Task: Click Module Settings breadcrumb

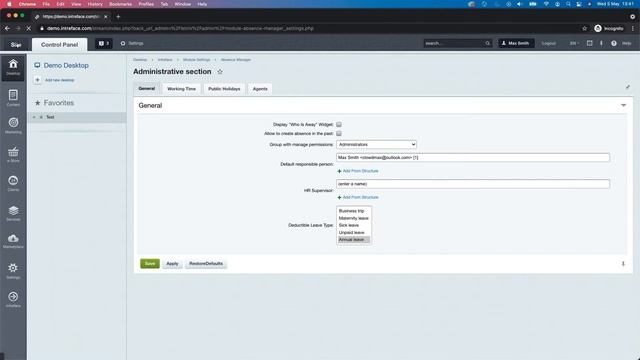Action: 196,60
